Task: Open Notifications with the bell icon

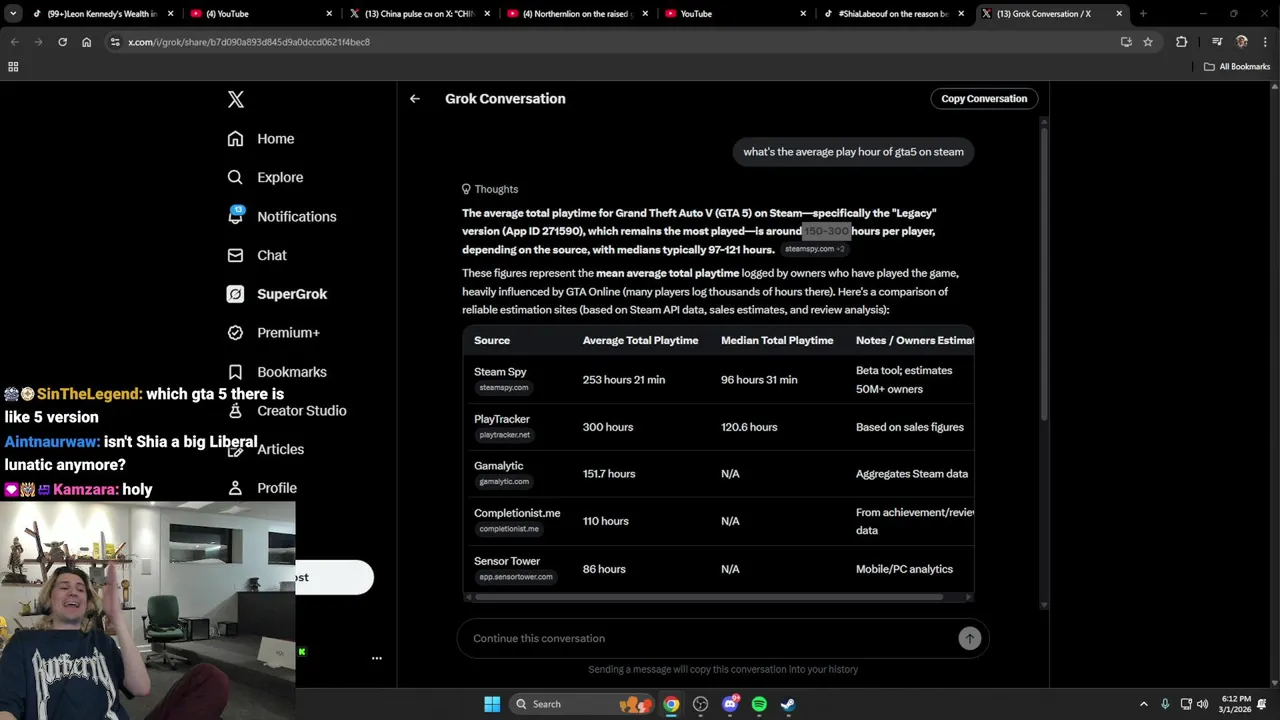Action: 282,216
